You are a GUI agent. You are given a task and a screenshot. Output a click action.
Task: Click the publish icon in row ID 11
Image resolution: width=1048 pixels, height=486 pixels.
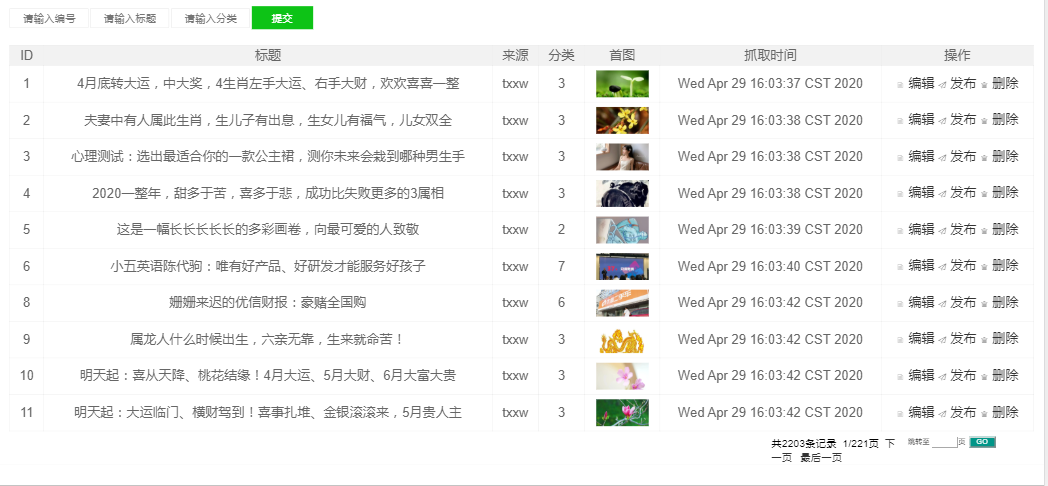coord(942,413)
